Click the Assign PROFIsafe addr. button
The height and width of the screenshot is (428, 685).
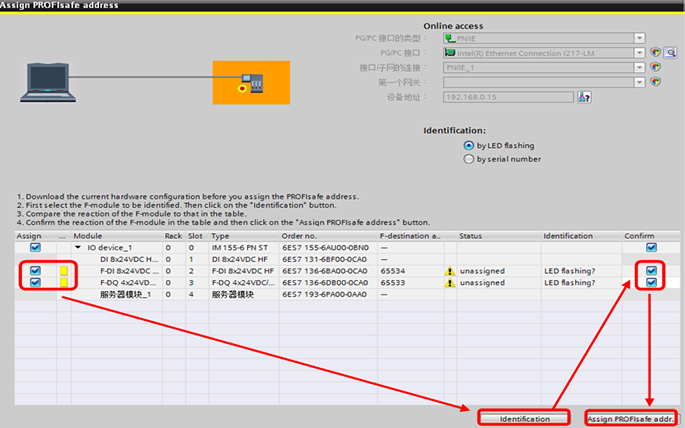click(x=631, y=418)
